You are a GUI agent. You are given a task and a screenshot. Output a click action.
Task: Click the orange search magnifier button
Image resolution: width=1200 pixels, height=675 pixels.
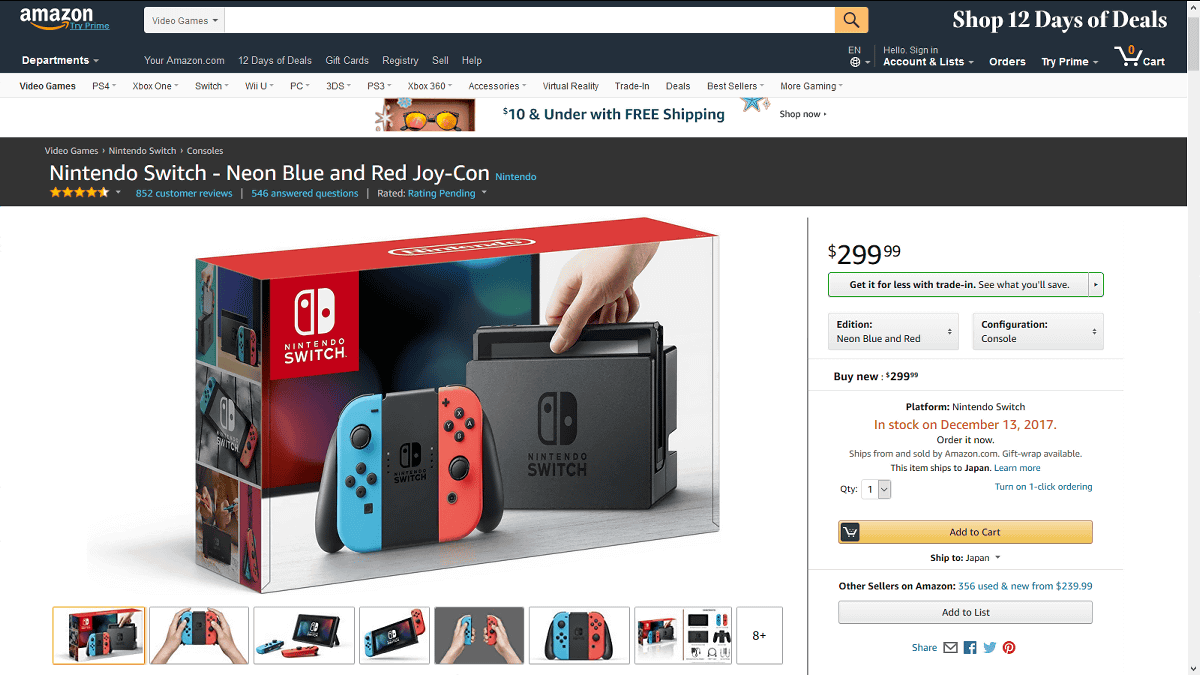[x=851, y=20]
